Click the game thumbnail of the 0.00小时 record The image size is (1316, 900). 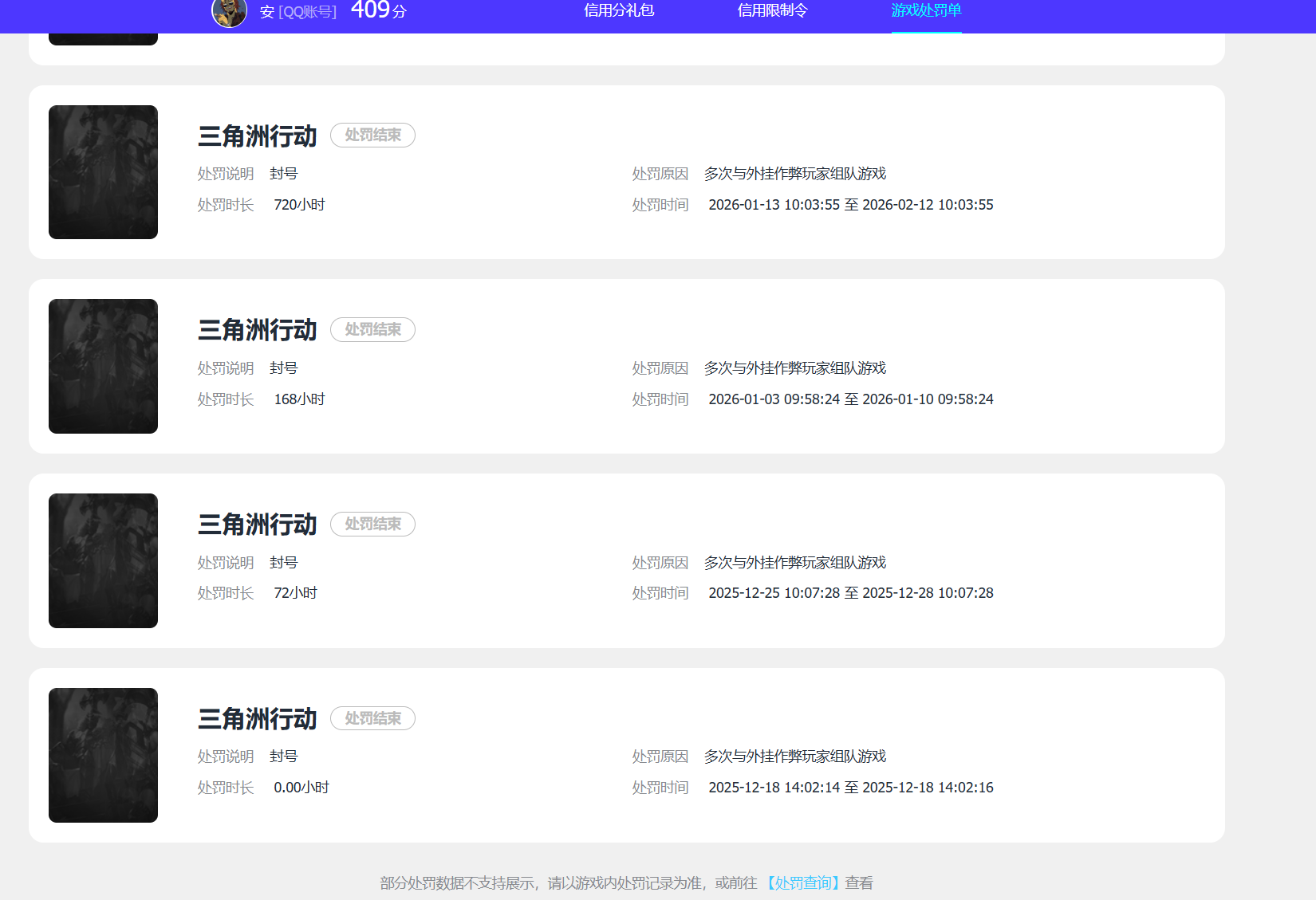[103, 755]
